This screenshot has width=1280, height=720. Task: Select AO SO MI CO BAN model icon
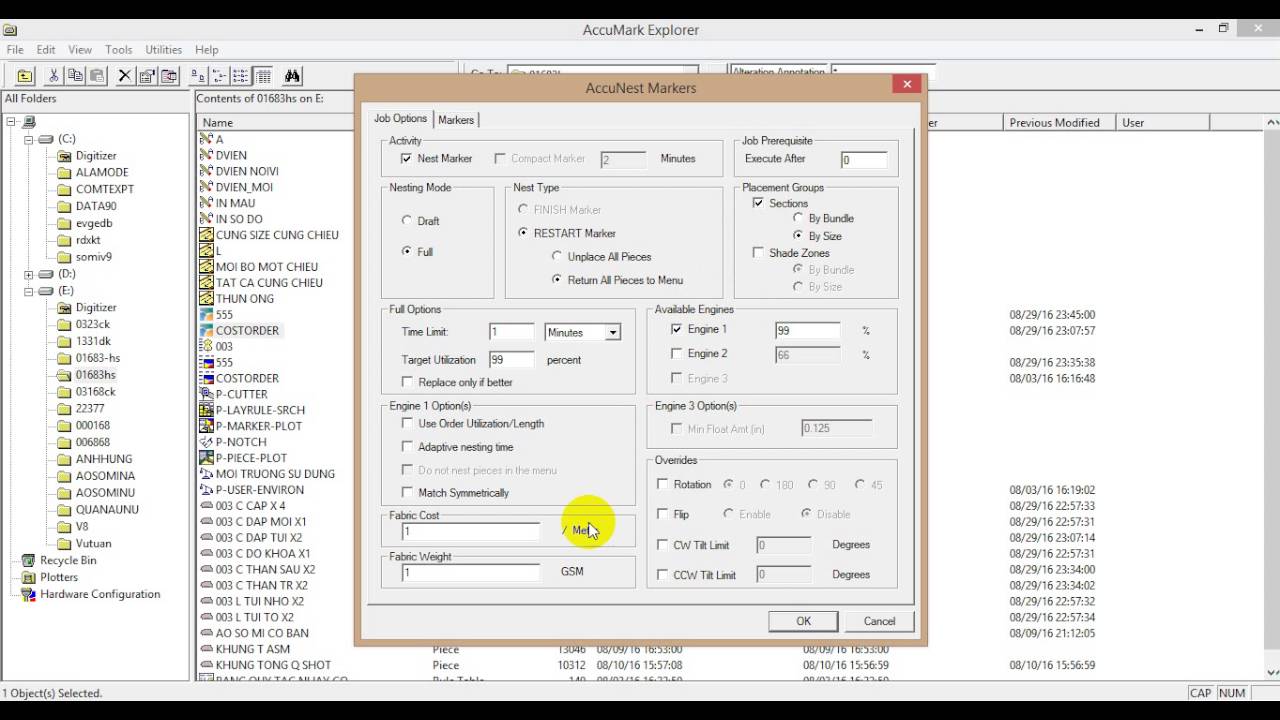(x=206, y=633)
